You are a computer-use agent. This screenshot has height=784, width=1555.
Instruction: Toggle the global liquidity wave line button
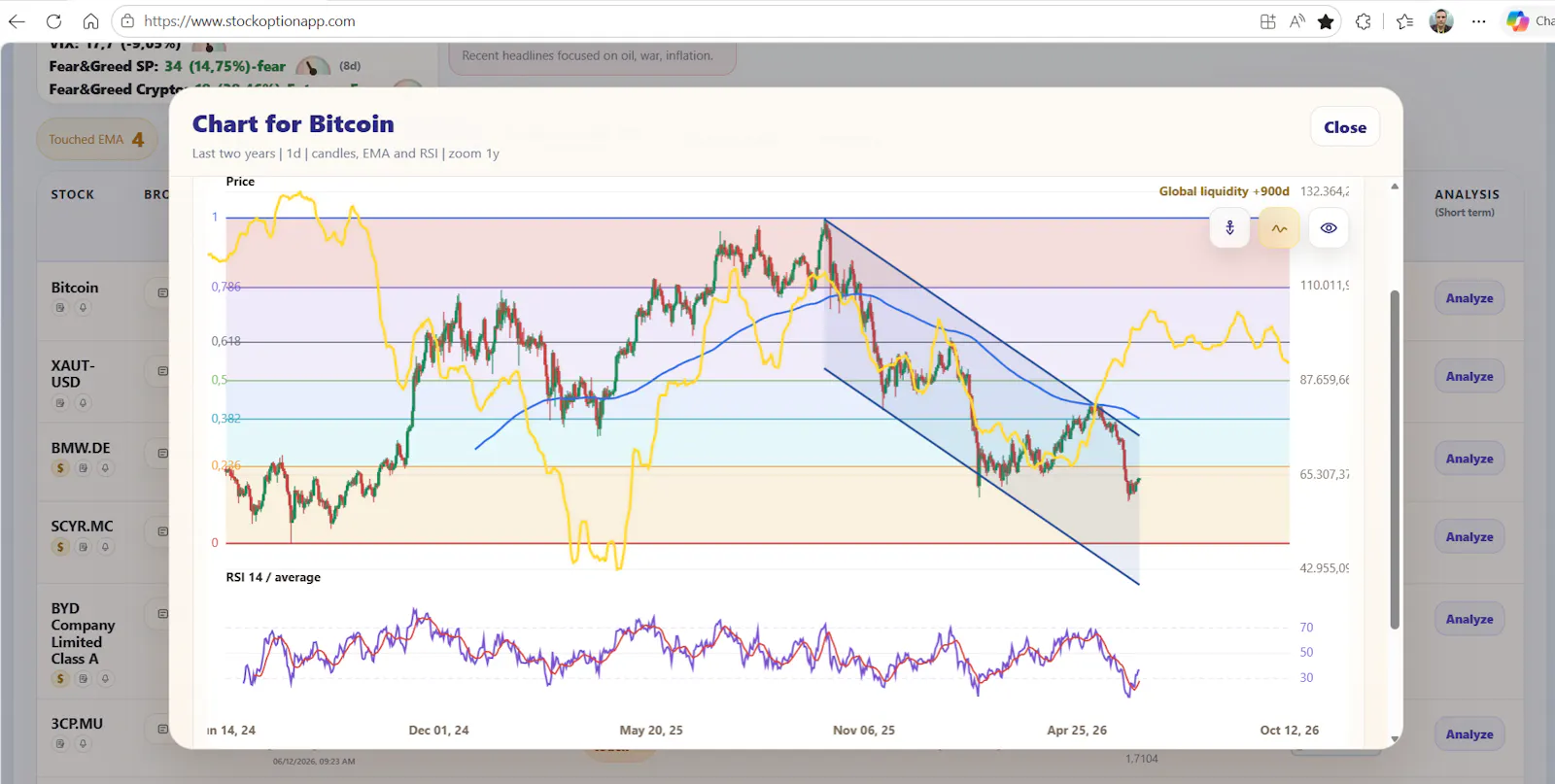(1279, 228)
